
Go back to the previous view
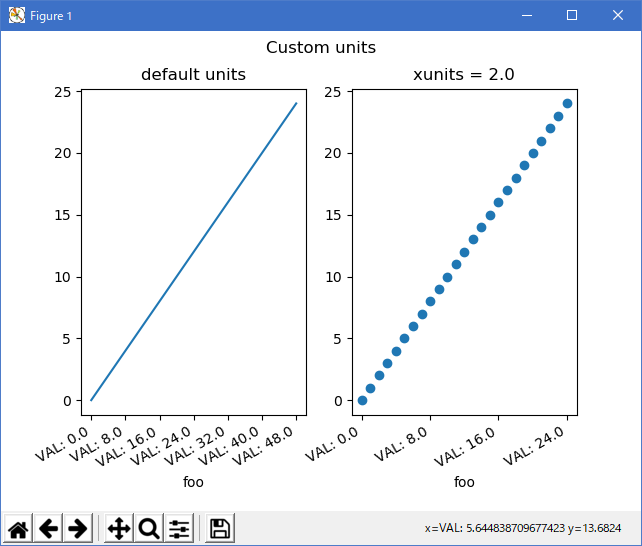(49, 529)
